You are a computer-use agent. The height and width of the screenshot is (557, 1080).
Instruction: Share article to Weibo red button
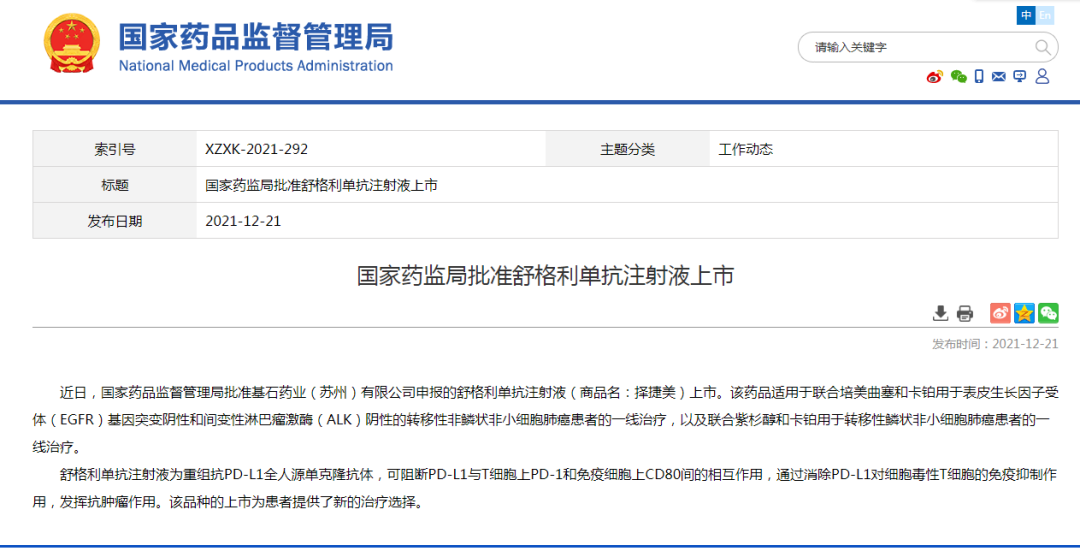pyautogui.click(x=1000, y=313)
